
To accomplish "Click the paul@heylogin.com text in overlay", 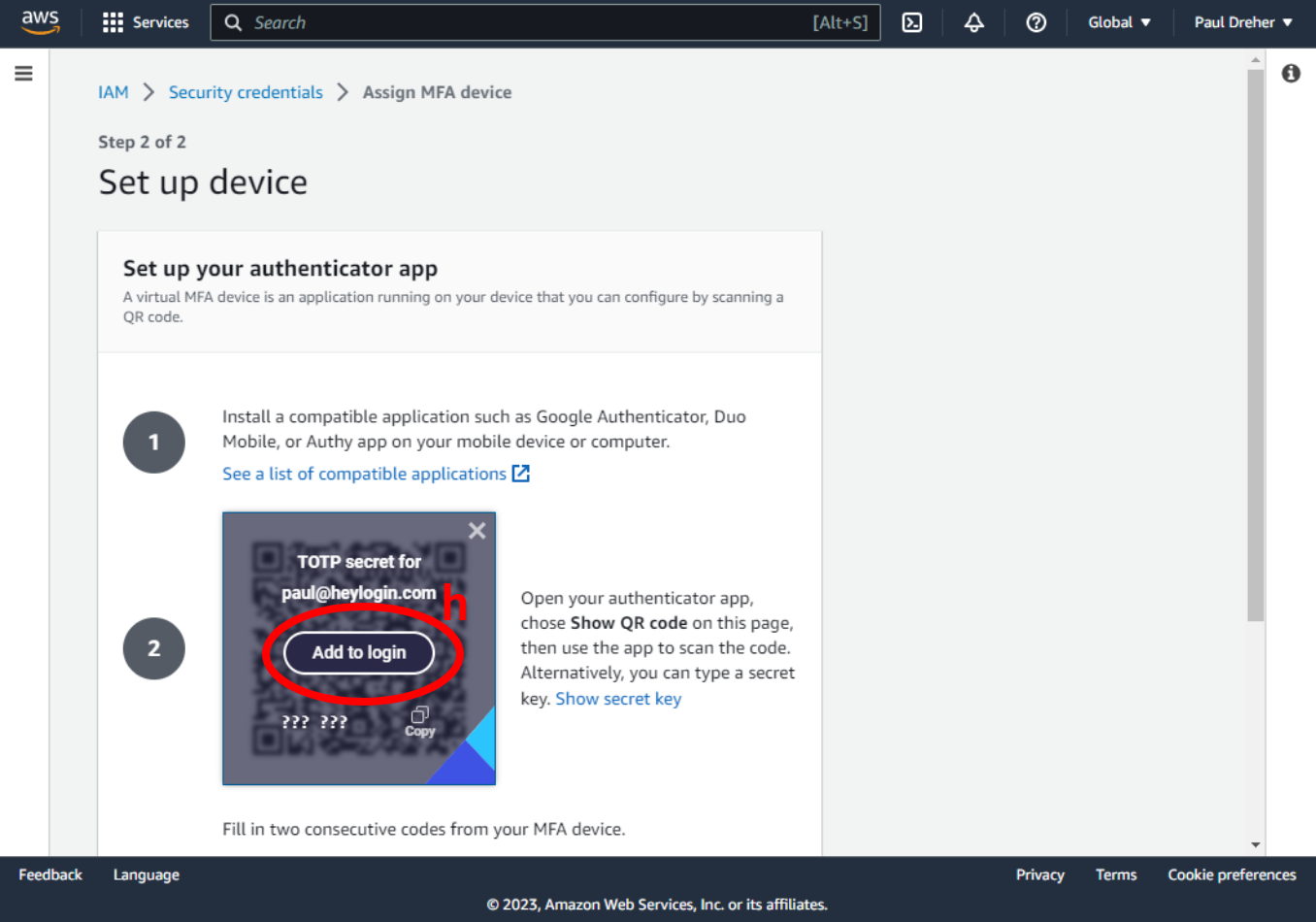I will click(x=359, y=593).
